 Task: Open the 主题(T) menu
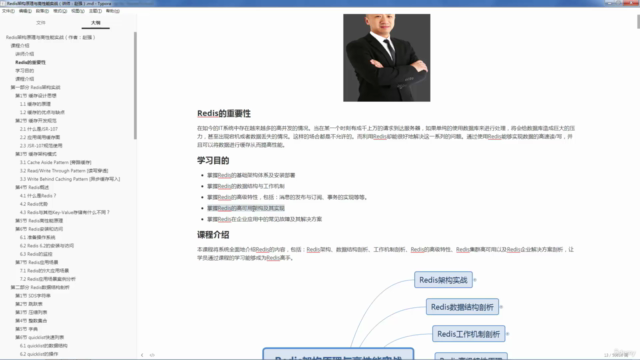(x=96, y=11)
